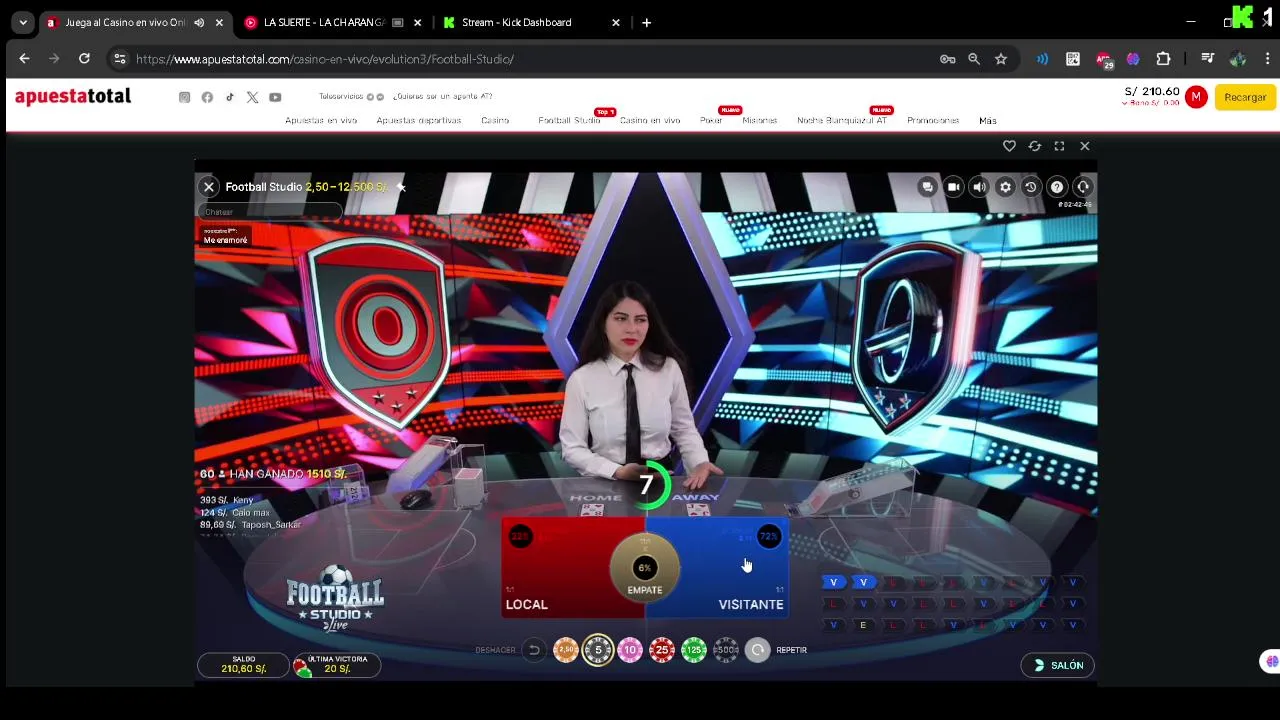This screenshot has width=1280, height=720.
Task: Open Promociones menu item
Action: (x=933, y=120)
